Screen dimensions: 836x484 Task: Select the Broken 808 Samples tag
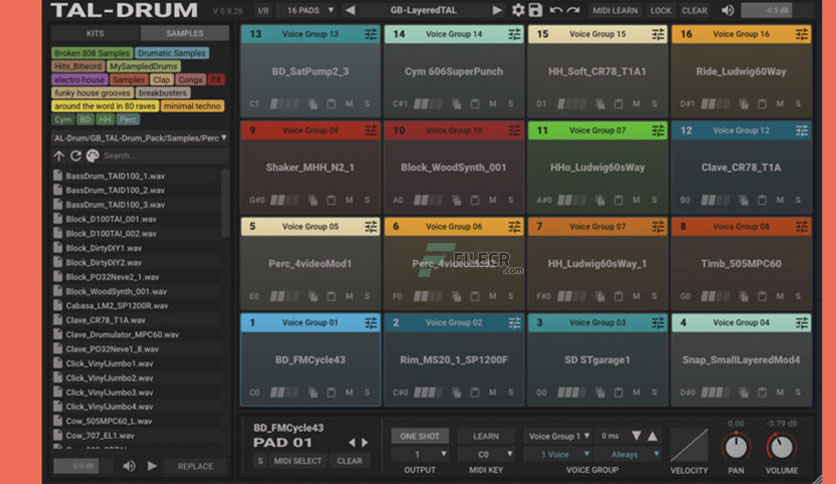92,53
